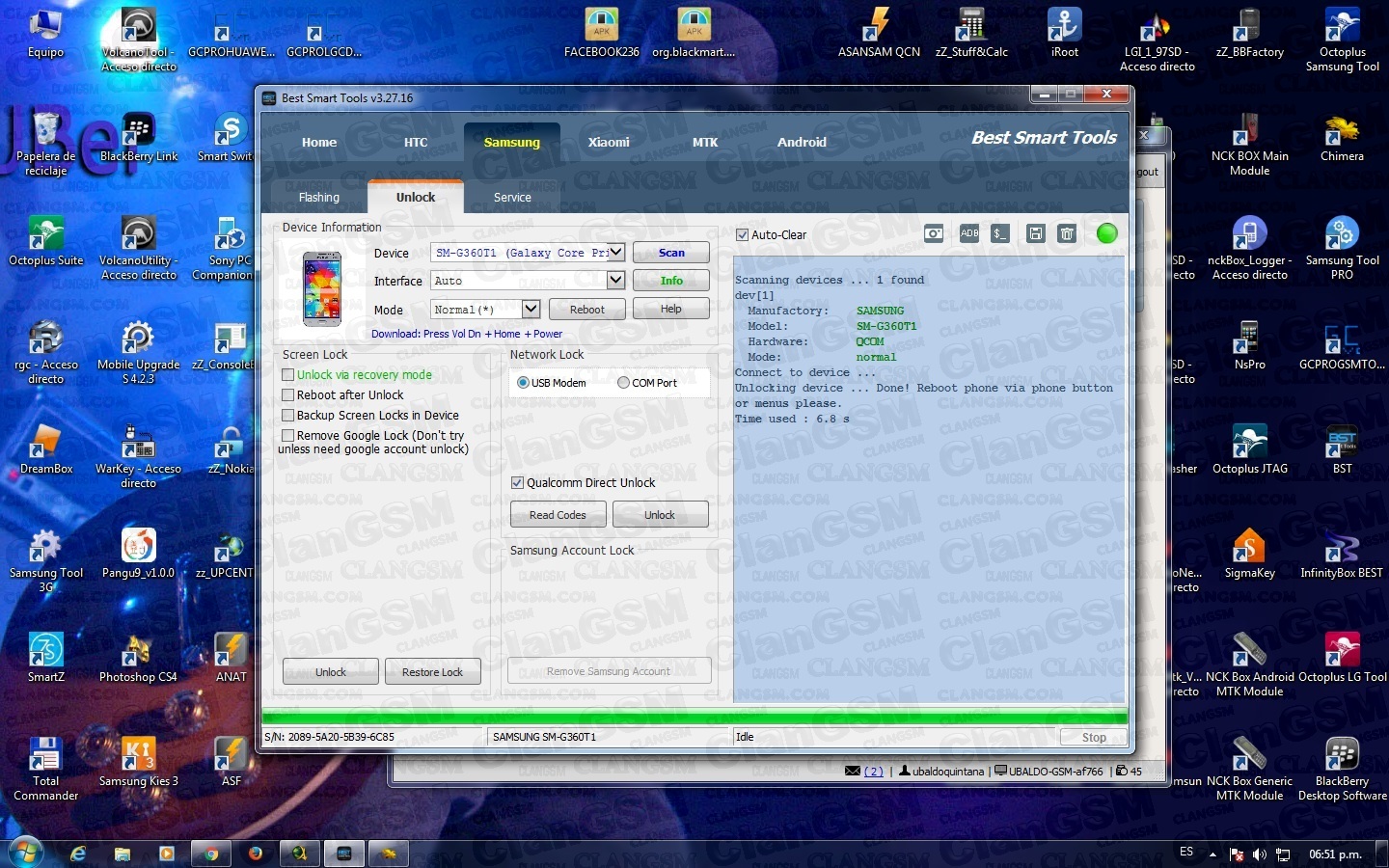The image size is (1389, 868).
Task: Check Reboot after Unlock option
Action: (x=287, y=394)
